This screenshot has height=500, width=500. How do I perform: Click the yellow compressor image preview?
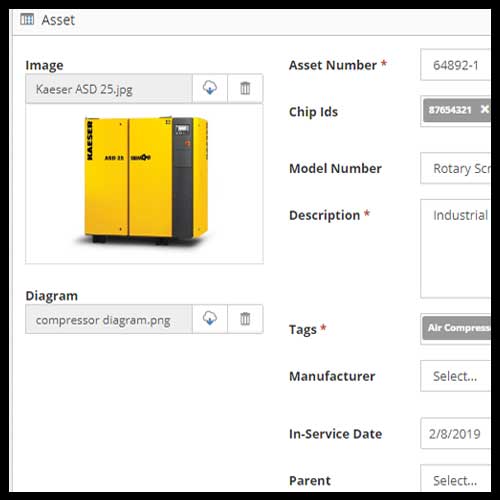[144, 184]
